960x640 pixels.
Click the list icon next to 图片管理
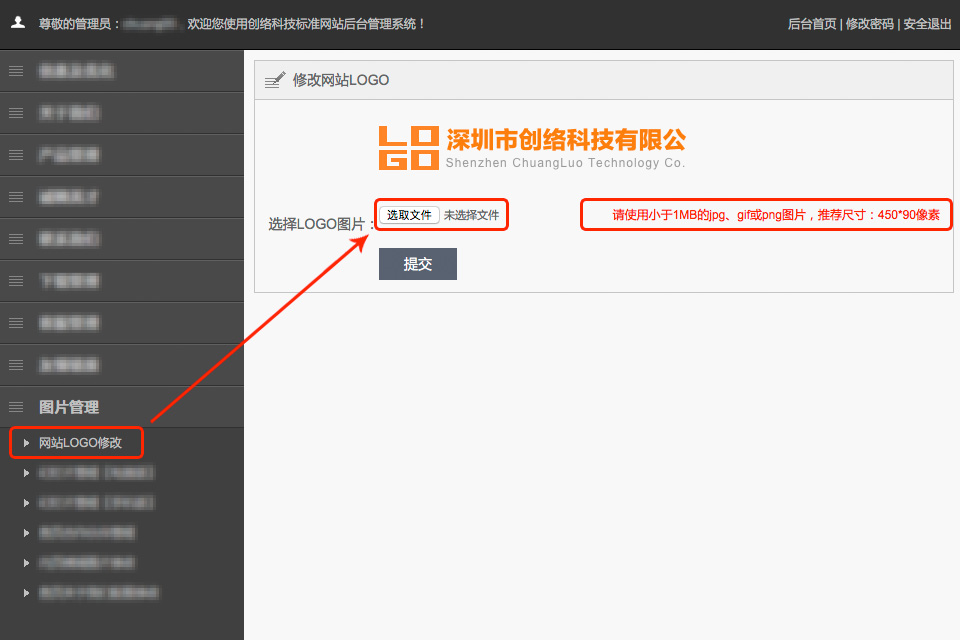pyautogui.click(x=15, y=407)
